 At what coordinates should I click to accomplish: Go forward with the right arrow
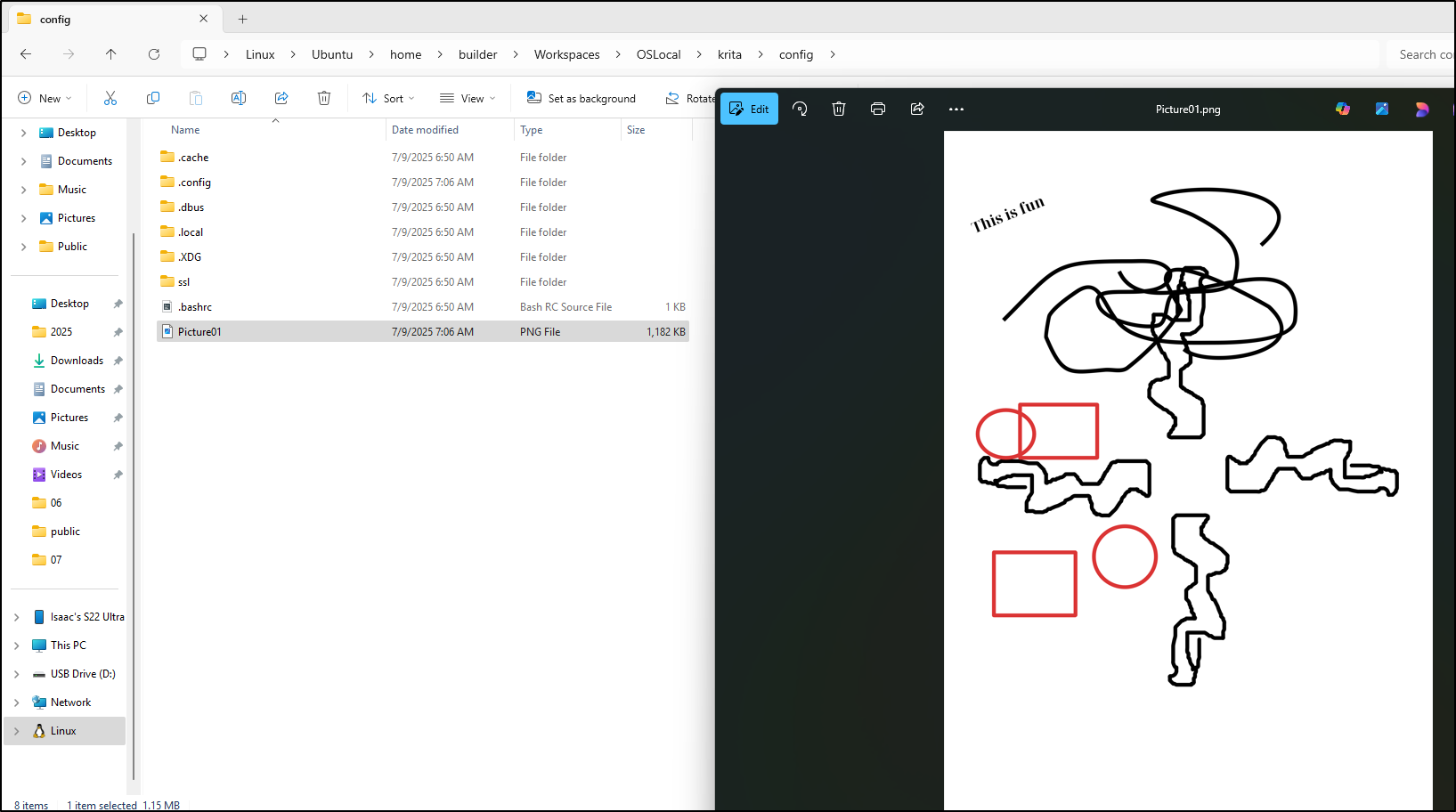[x=69, y=54]
